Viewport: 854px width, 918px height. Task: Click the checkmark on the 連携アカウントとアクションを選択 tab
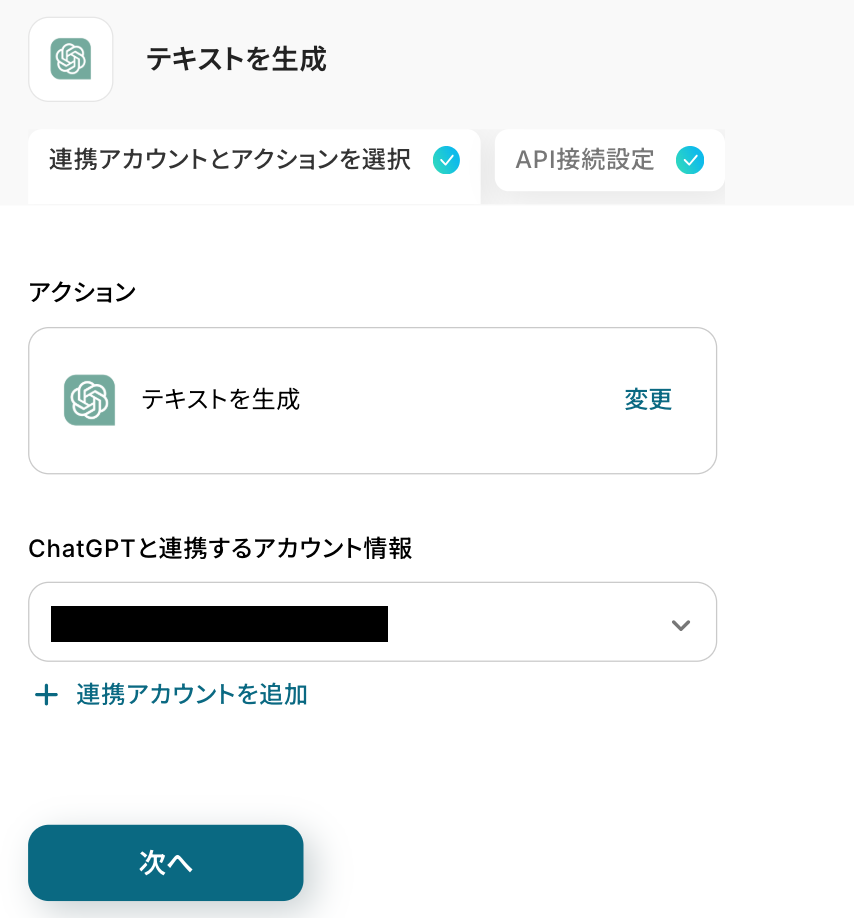[x=446, y=160]
